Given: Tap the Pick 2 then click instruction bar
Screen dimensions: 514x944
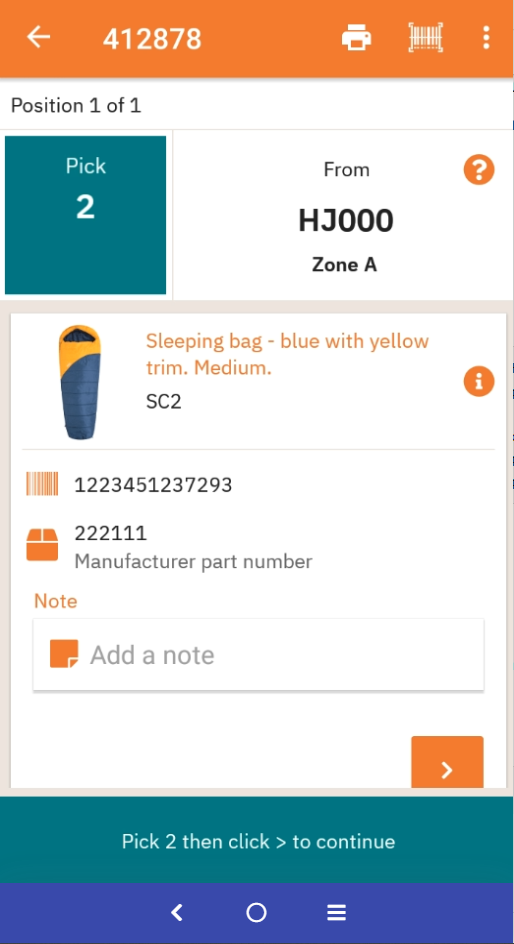Looking at the screenshot, I should 257,840.
